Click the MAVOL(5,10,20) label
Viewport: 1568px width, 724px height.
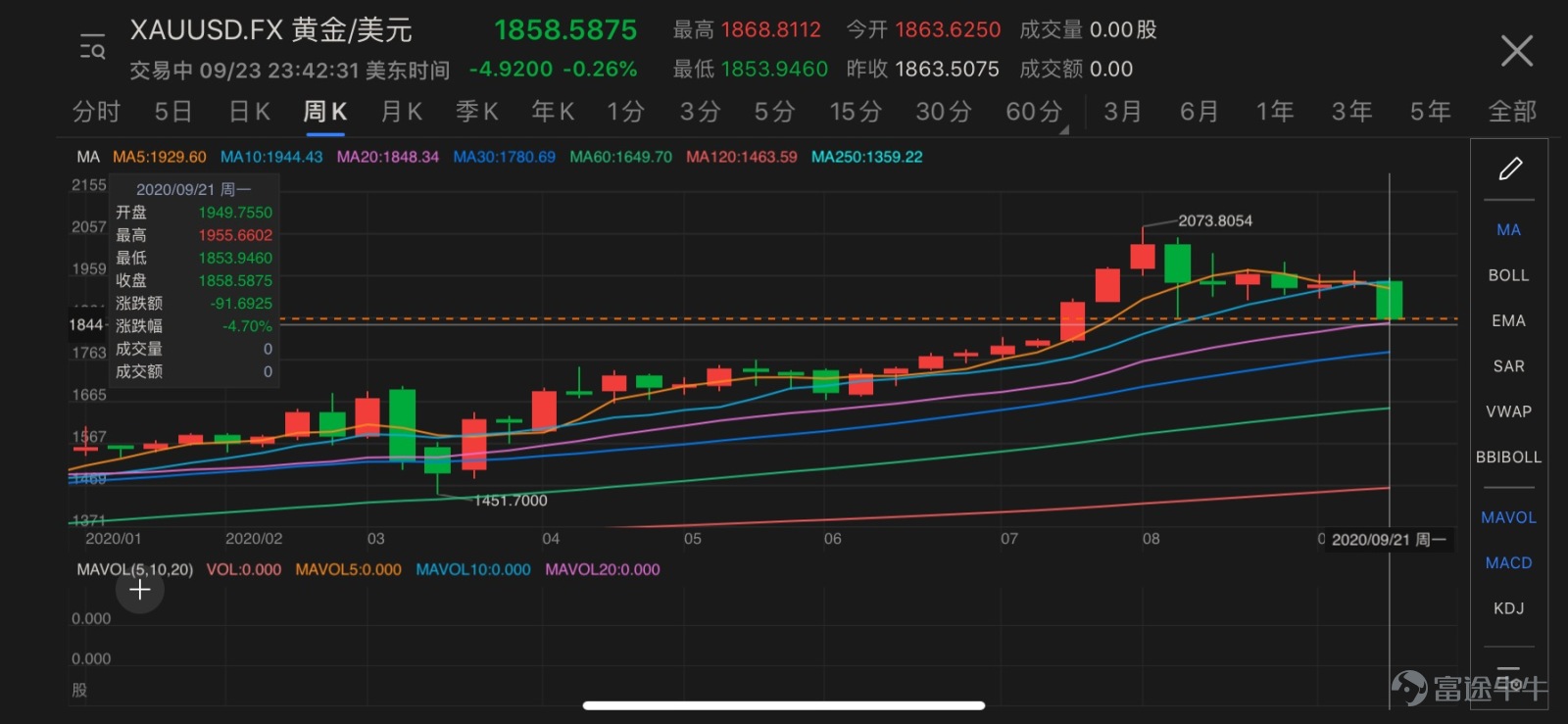coord(135,569)
